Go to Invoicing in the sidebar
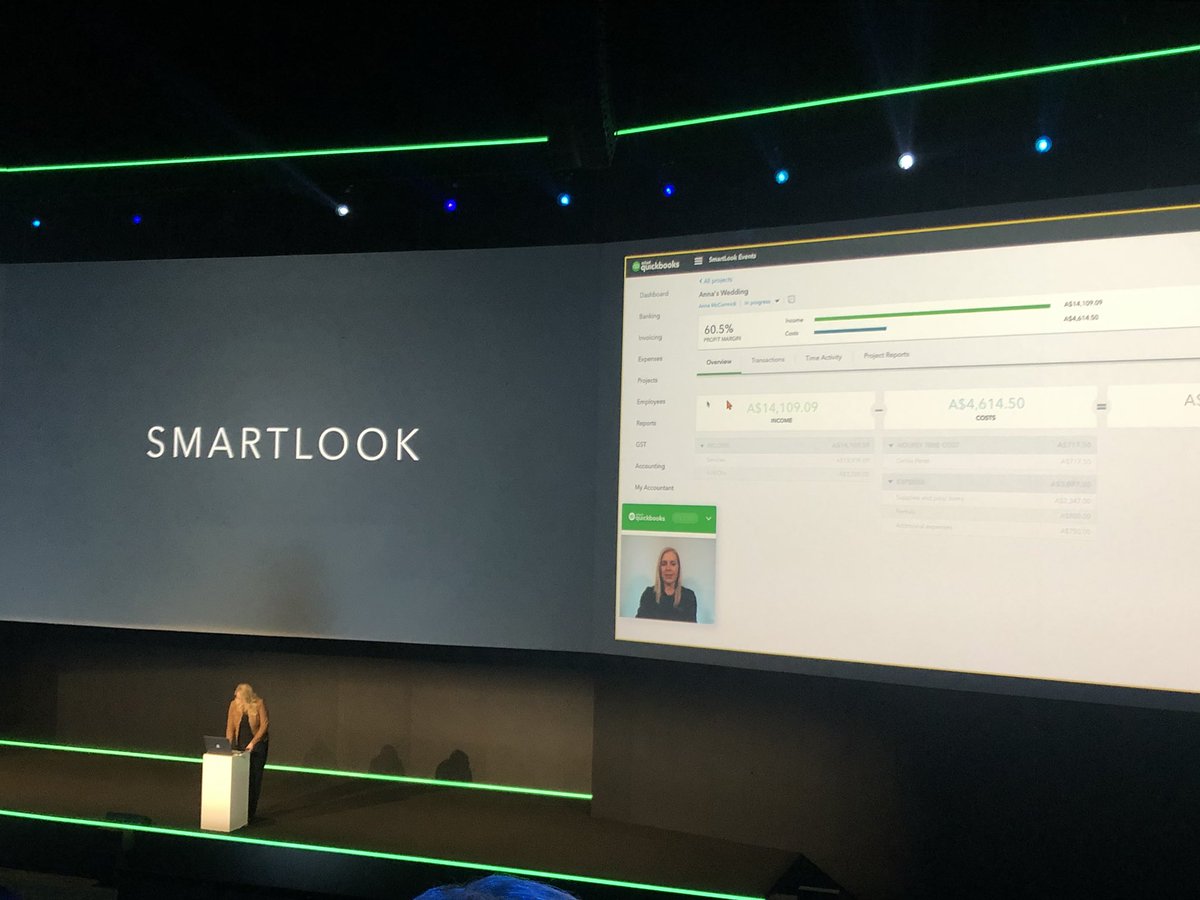 (650, 337)
